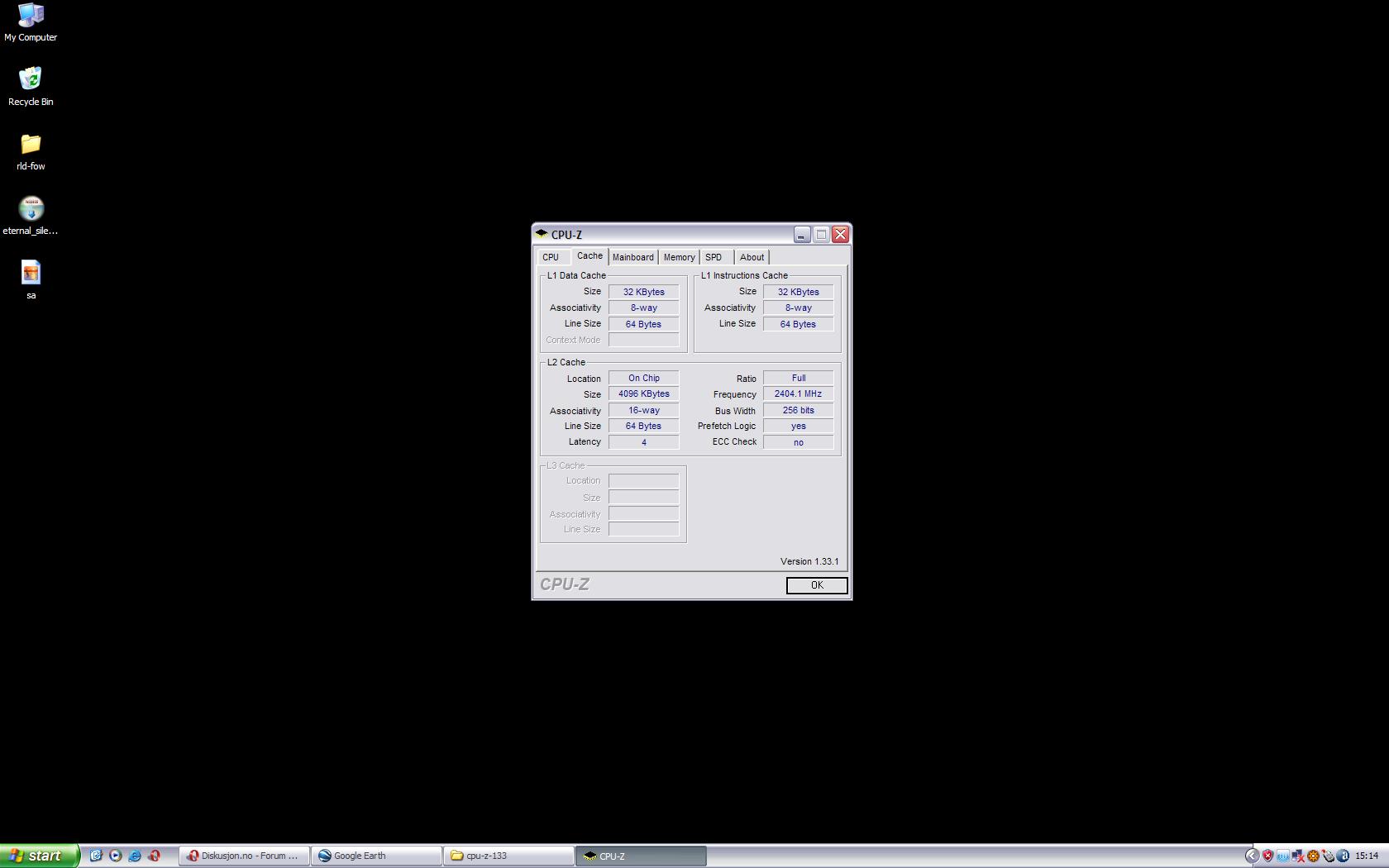Click L1 Data Cache Size field 32 KBytes

coord(643,292)
